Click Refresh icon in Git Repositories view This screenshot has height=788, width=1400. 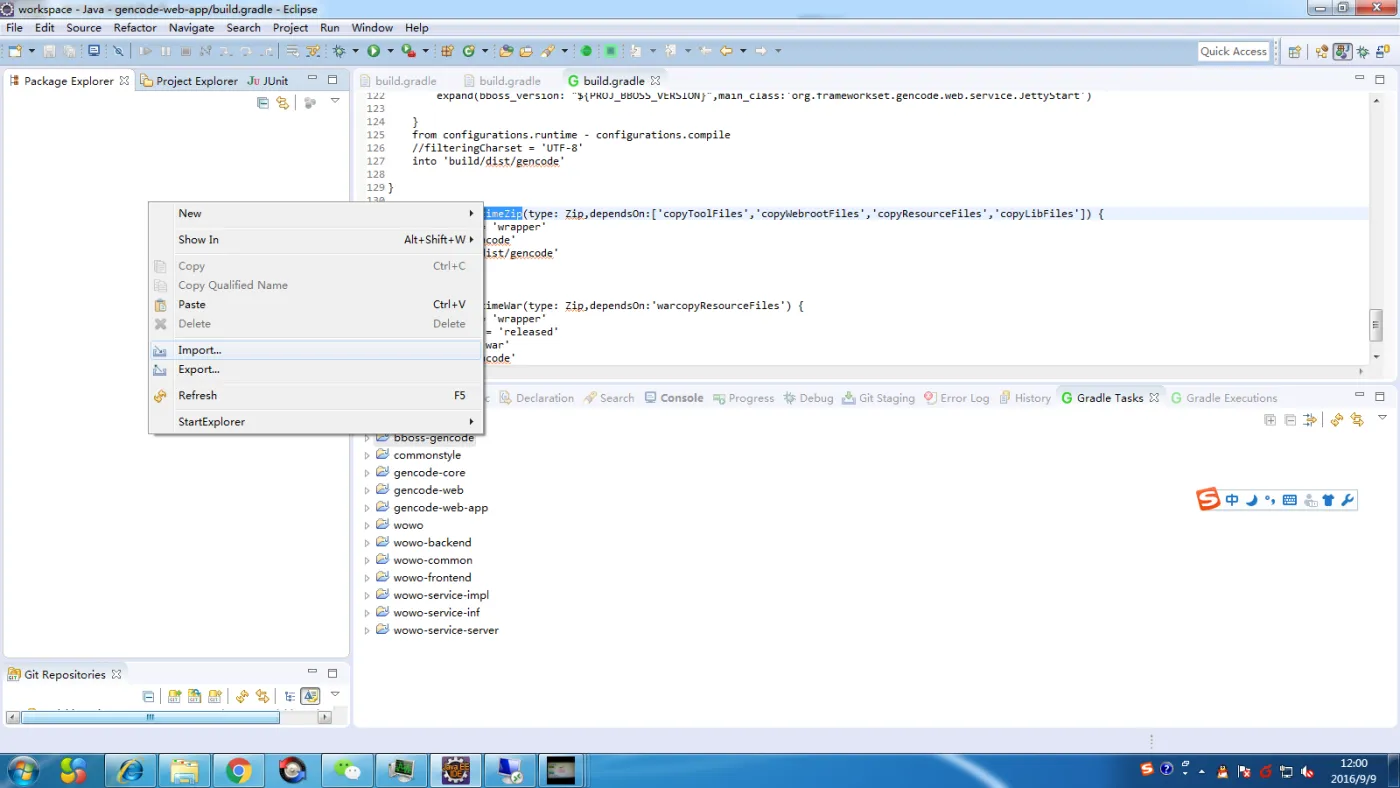242,696
